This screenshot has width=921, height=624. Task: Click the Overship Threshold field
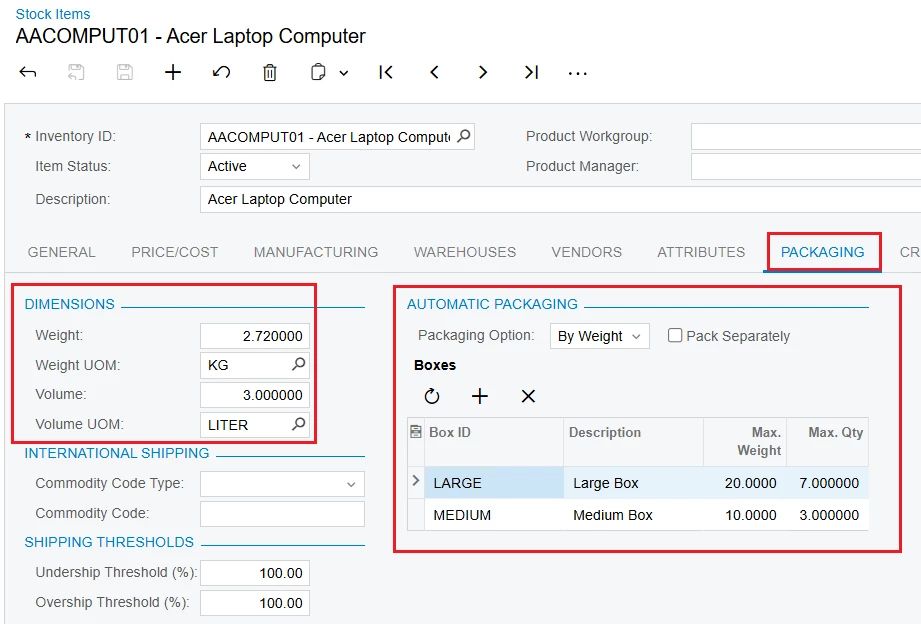[x=254, y=603]
